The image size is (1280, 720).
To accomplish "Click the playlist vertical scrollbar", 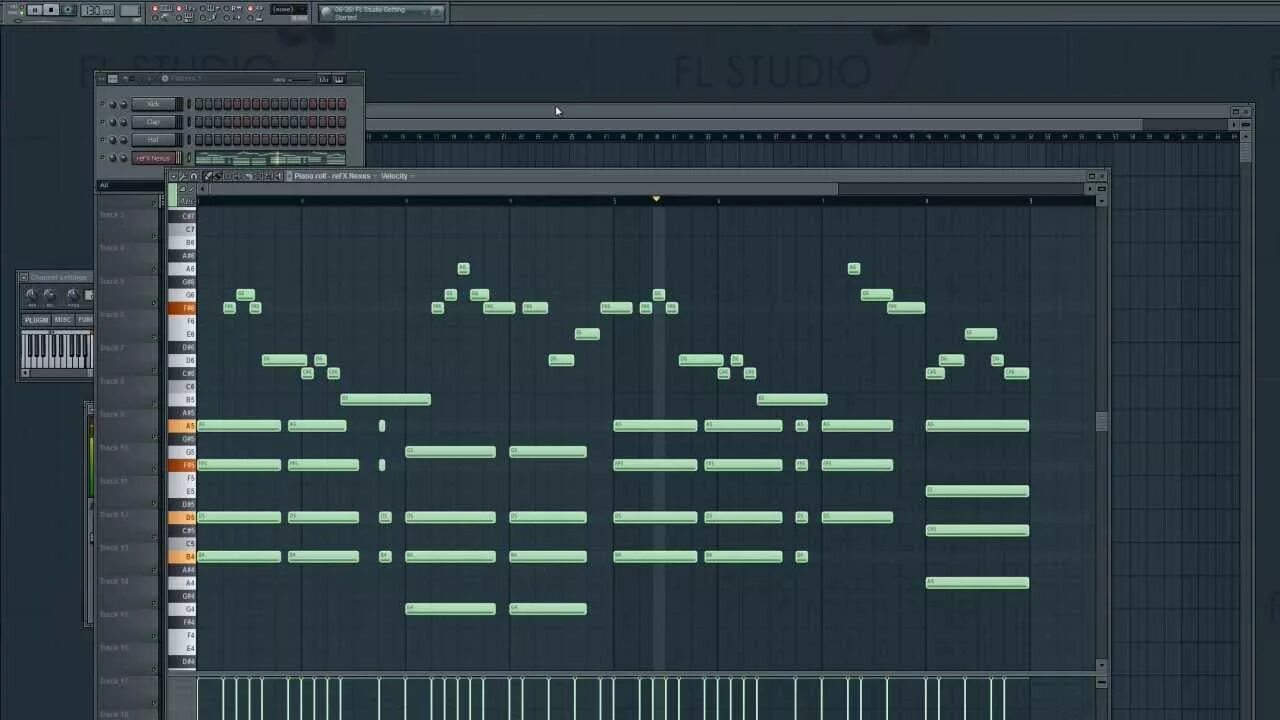I will click(x=1245, y=150).
